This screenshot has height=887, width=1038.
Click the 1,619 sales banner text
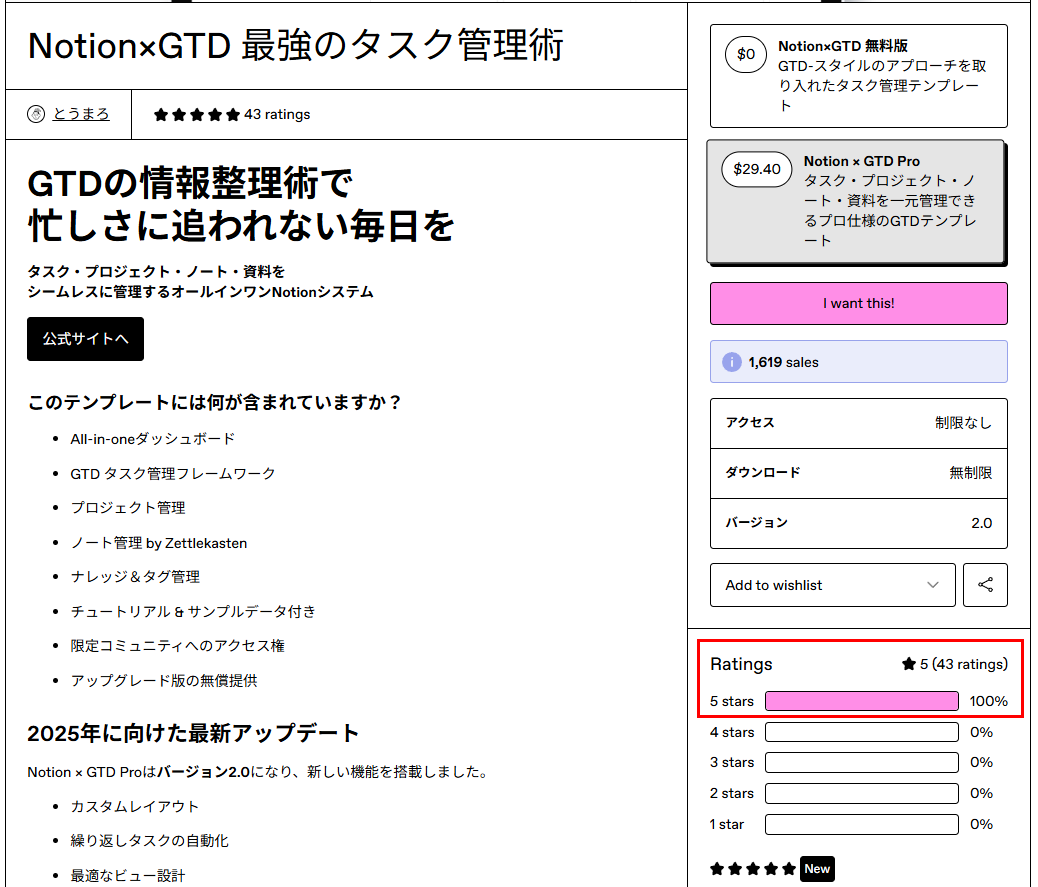(783, 362)
